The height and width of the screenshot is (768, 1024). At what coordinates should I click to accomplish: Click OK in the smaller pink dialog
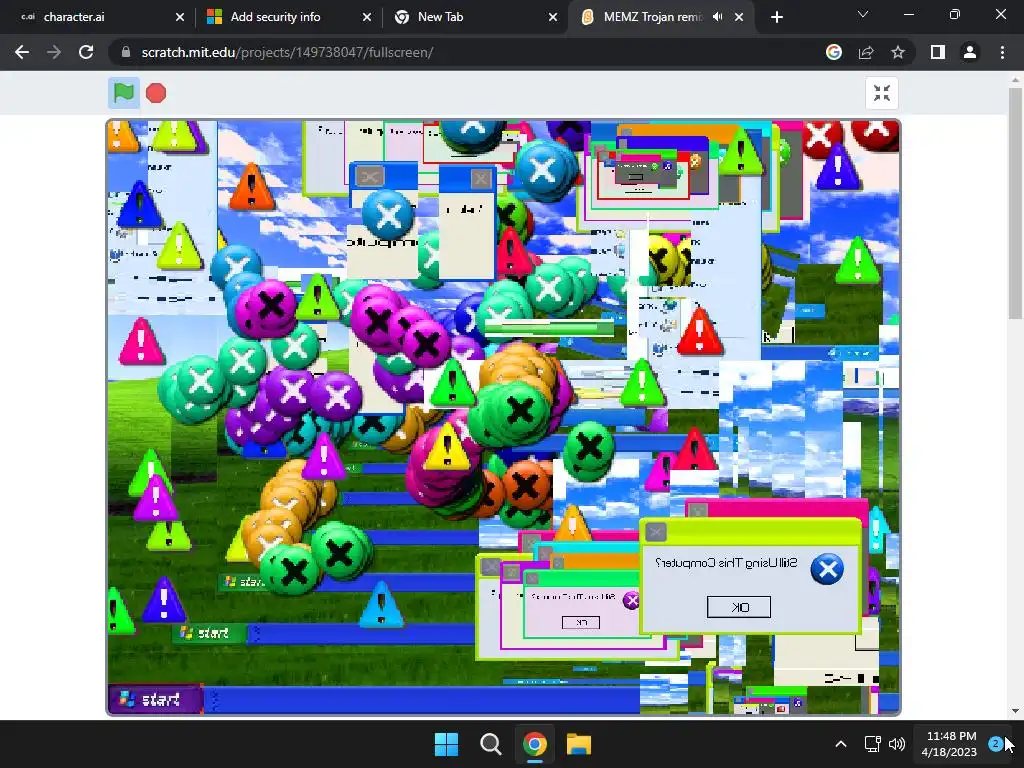coord(581,622)
